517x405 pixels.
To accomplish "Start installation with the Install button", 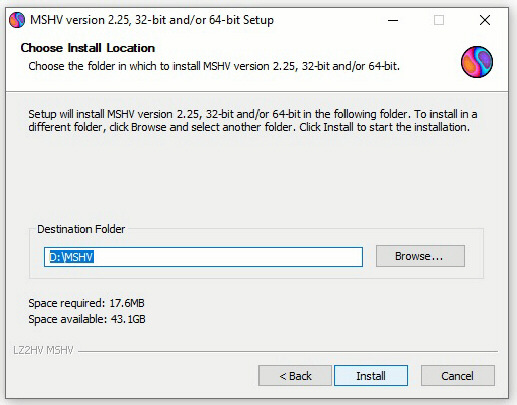I will 371,376.
